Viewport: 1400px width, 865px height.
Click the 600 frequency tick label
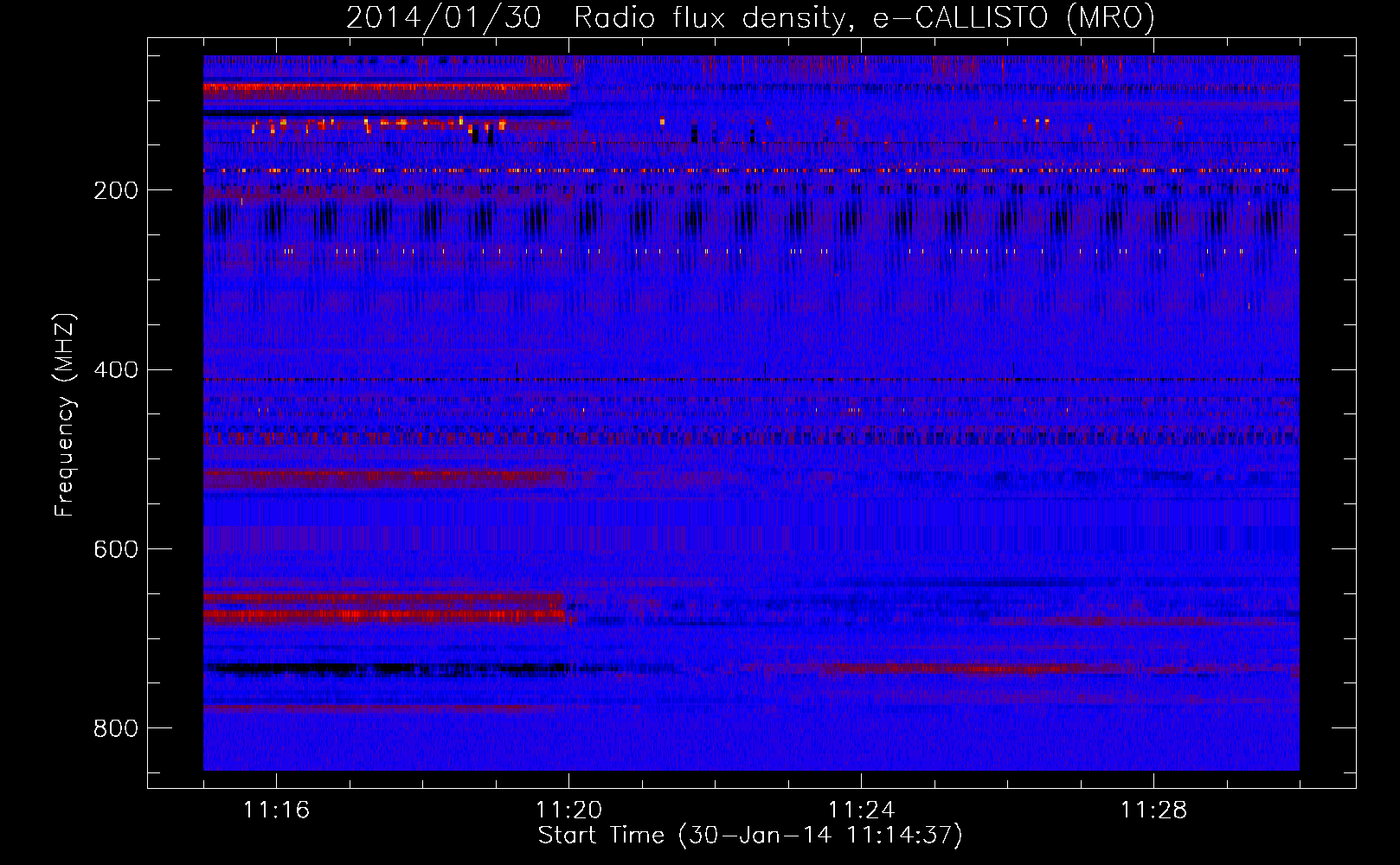pos(116,549)
